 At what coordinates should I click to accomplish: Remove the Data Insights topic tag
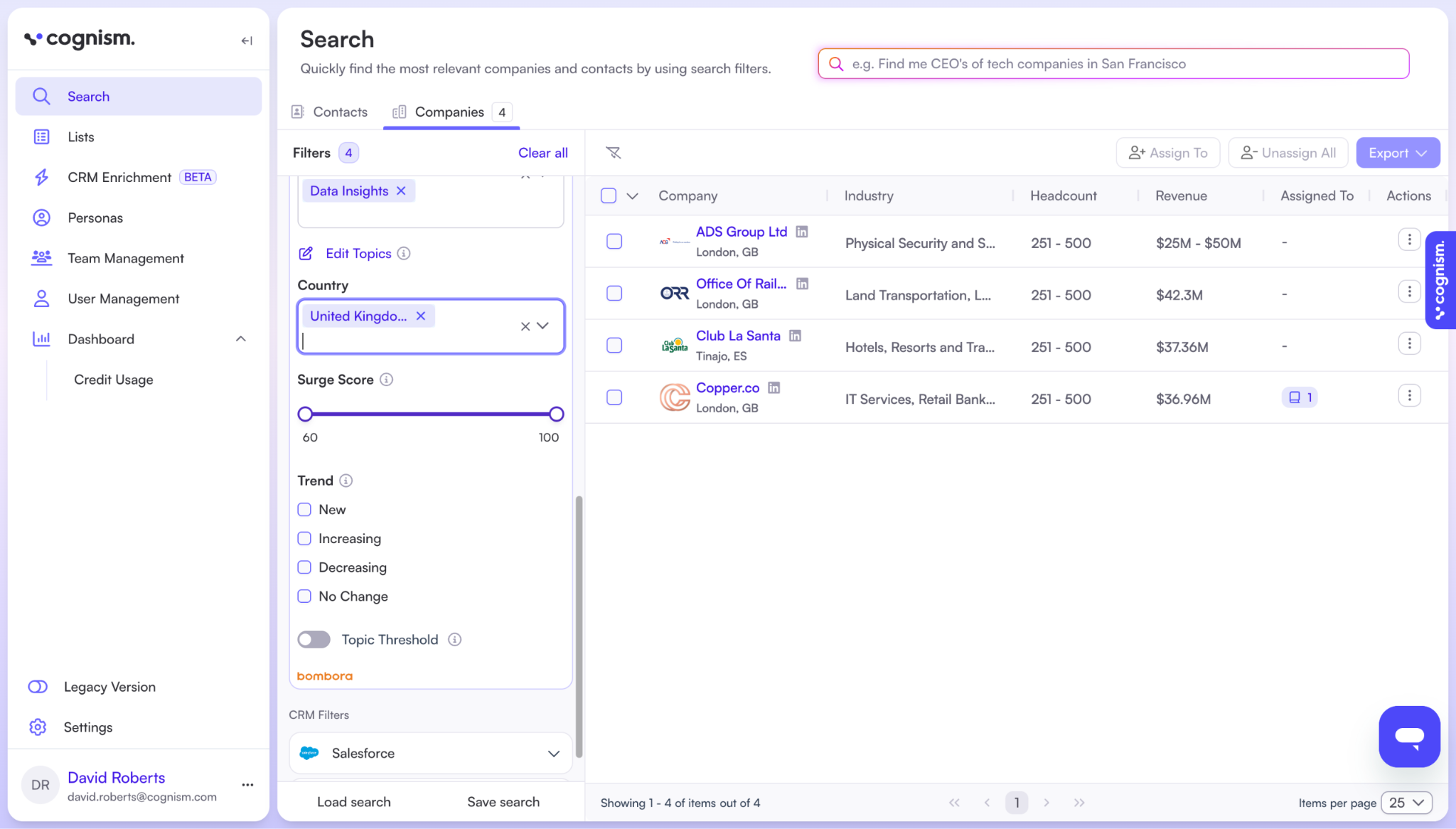coord(401,191)
